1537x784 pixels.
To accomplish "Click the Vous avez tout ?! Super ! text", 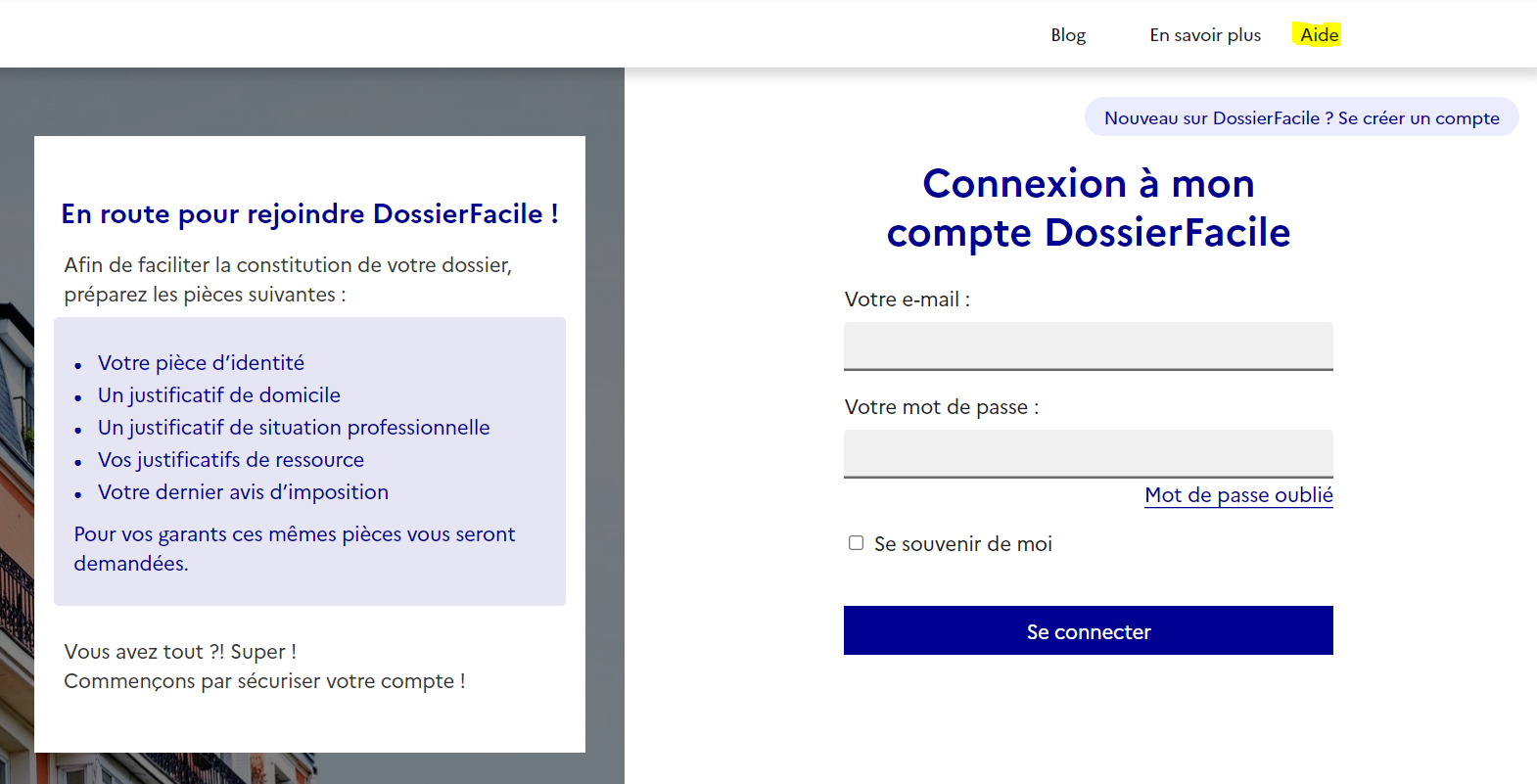I will point(180,652).
